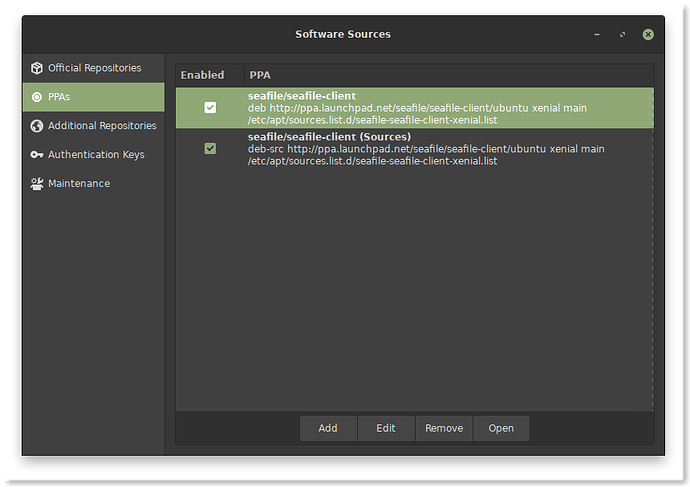Go to the Authentication Keys section

pyautogui.click(x=96, y=155)
